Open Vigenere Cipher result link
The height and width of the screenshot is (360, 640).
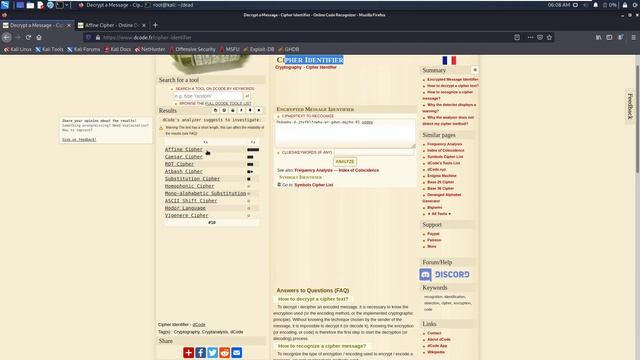(187, 216)
